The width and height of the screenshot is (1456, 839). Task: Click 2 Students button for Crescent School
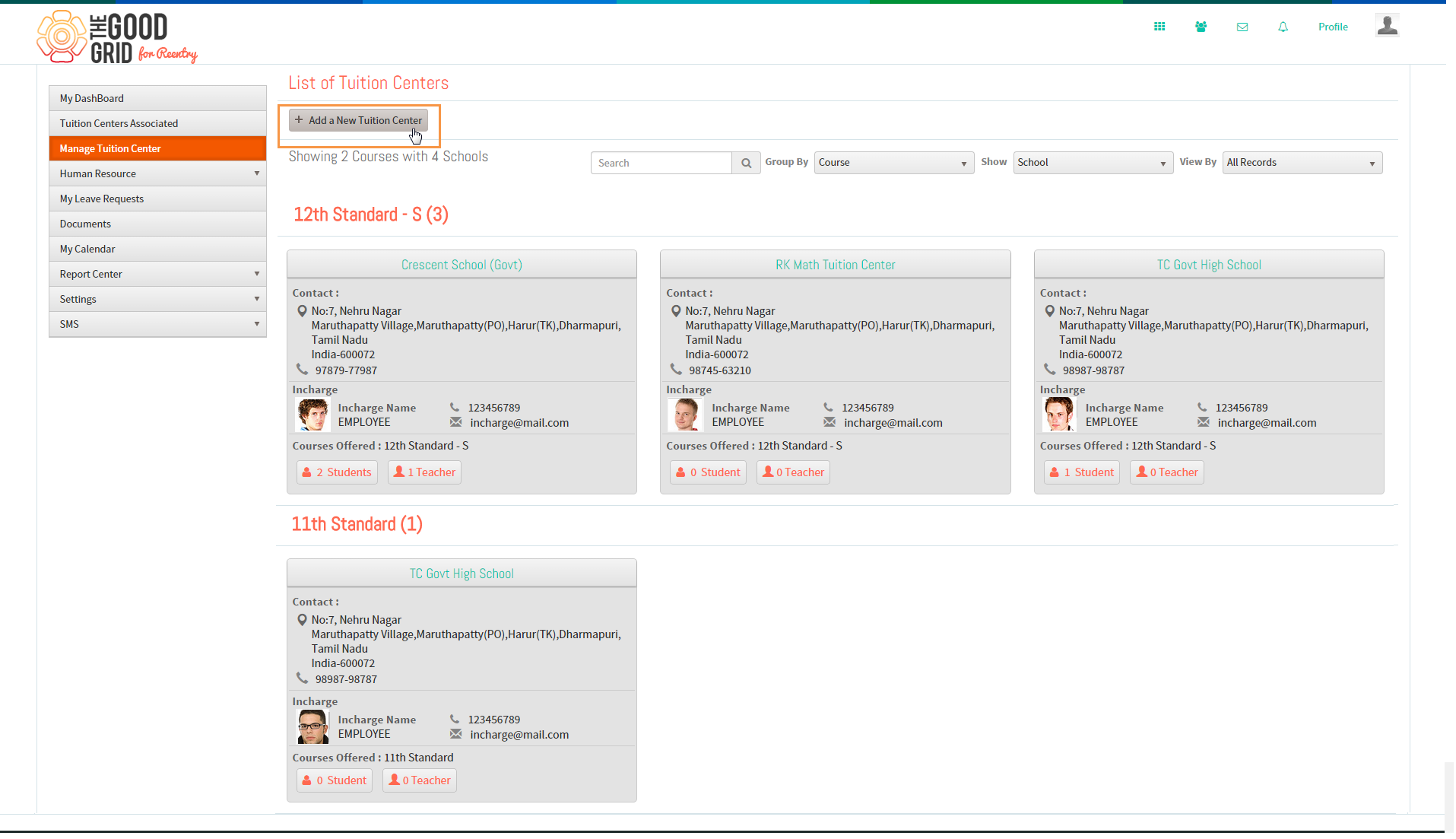pos(337,472)
